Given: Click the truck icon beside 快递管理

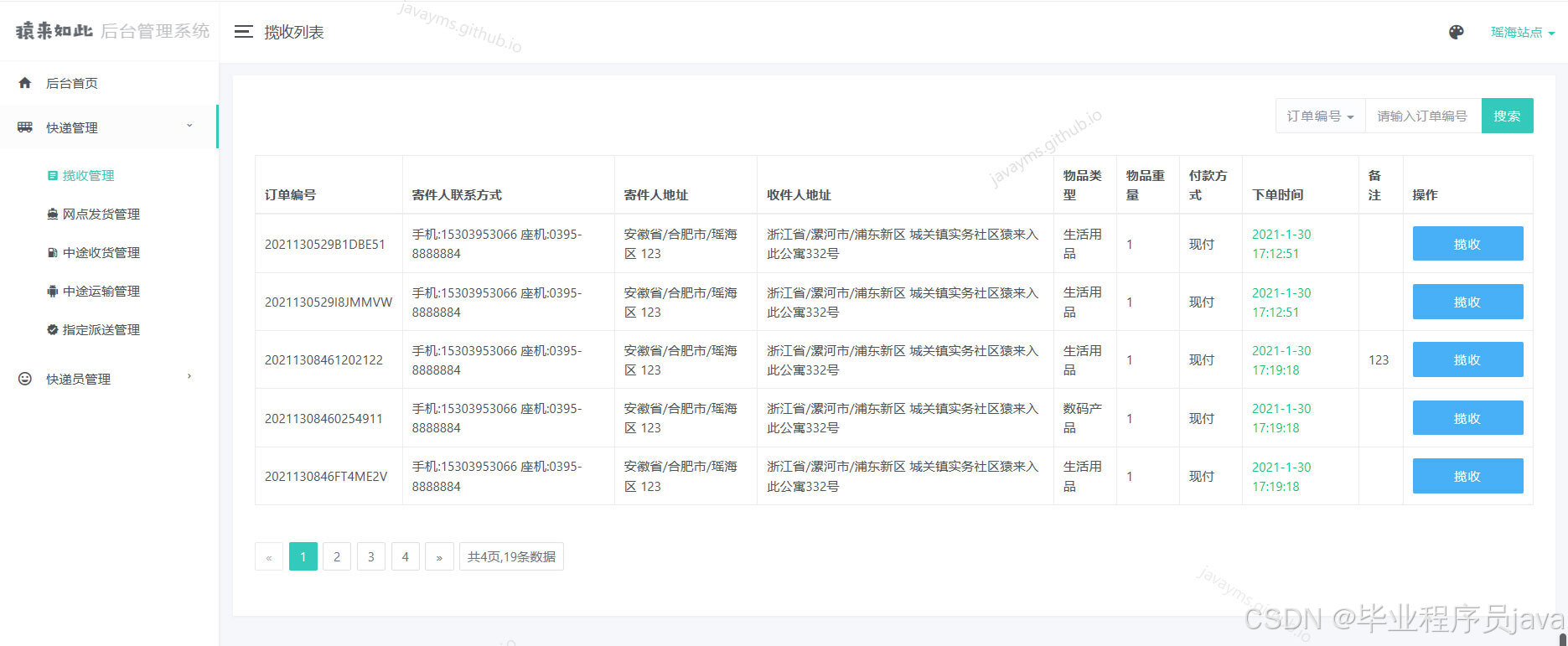Looking at the screenshot, I should click(25, 127).
